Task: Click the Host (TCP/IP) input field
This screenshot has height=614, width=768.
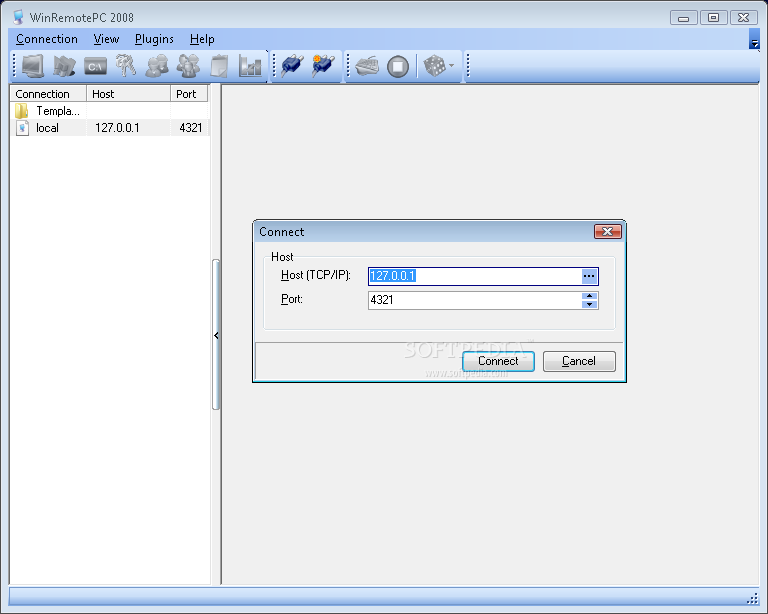Action: tap(474, 276)
